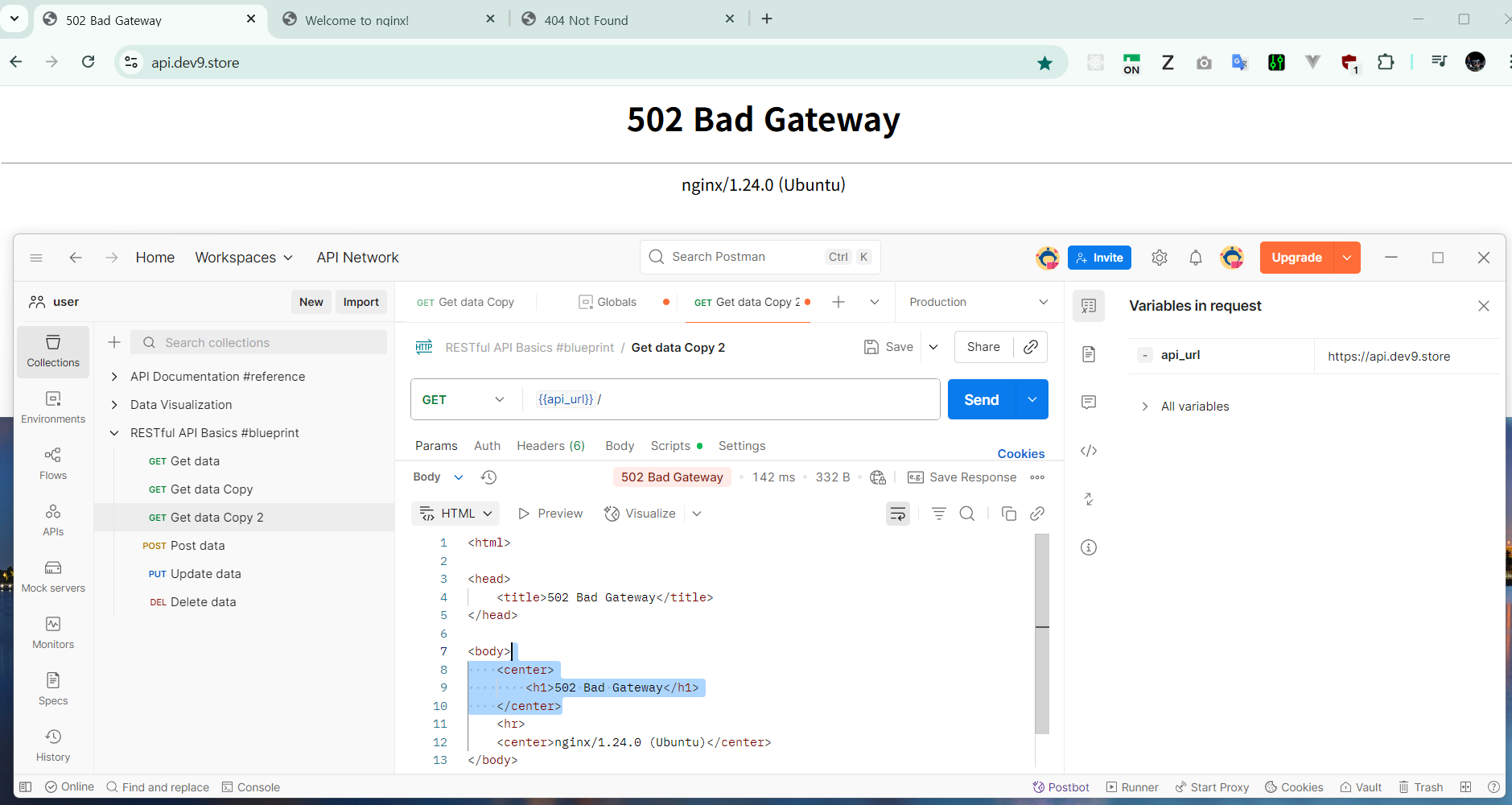Open the Console in the status bar

click(251, 787)
